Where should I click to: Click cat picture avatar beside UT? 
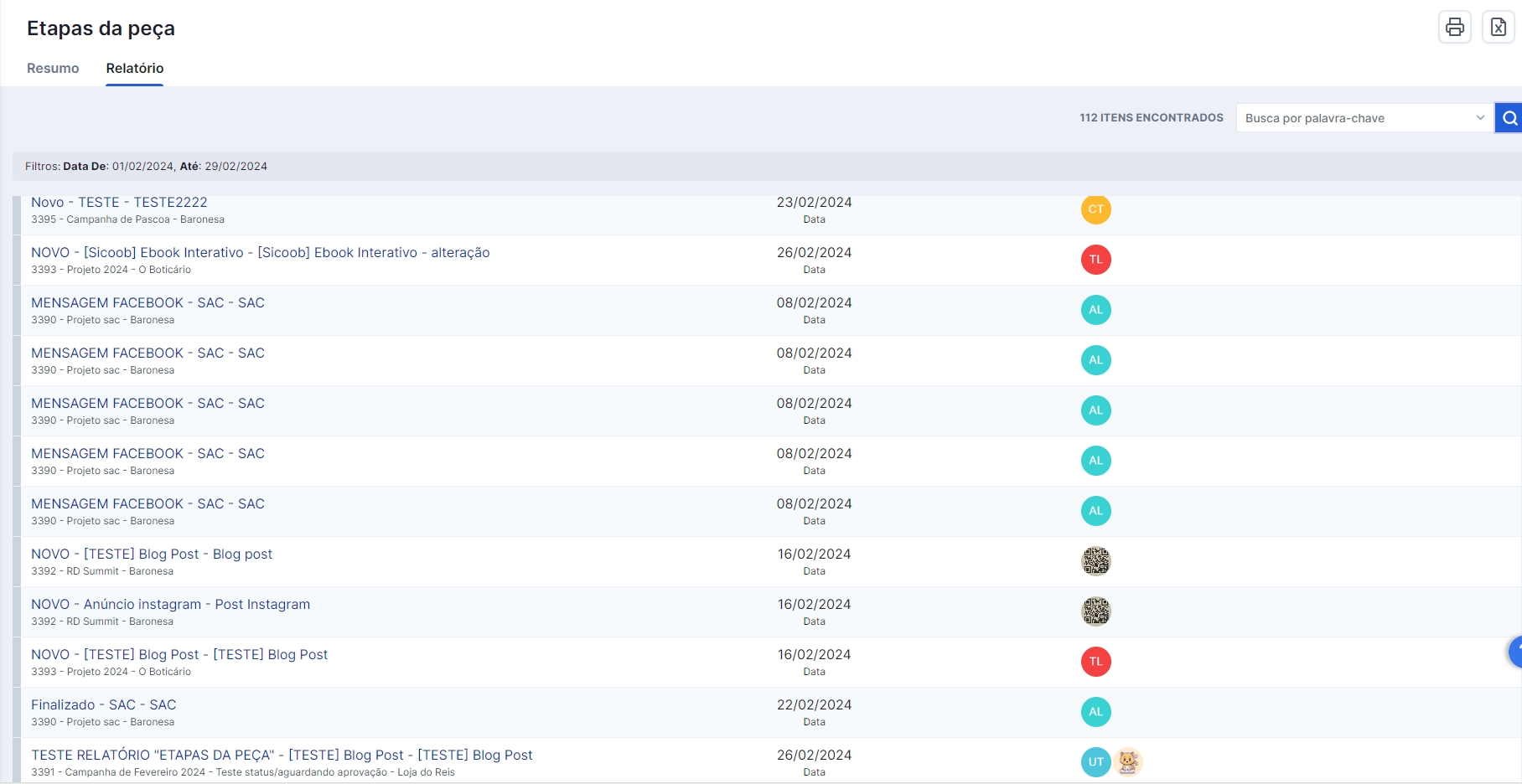[1128, 762]
